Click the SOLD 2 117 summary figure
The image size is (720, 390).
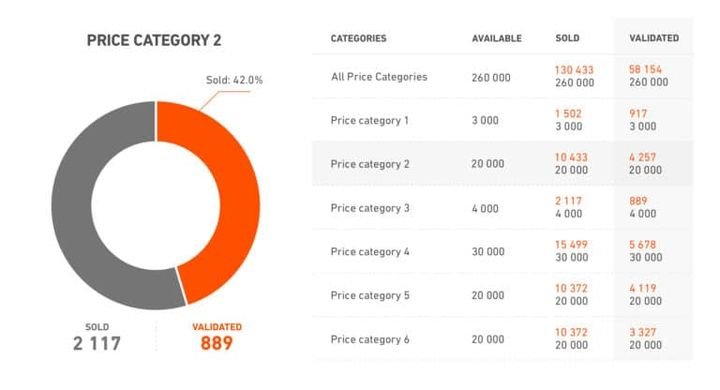(97, 338)
